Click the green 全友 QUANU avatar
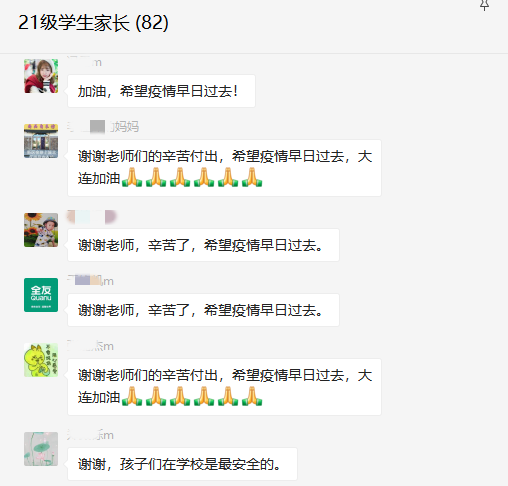Screen dimensions: 508x486 (41, 295)
